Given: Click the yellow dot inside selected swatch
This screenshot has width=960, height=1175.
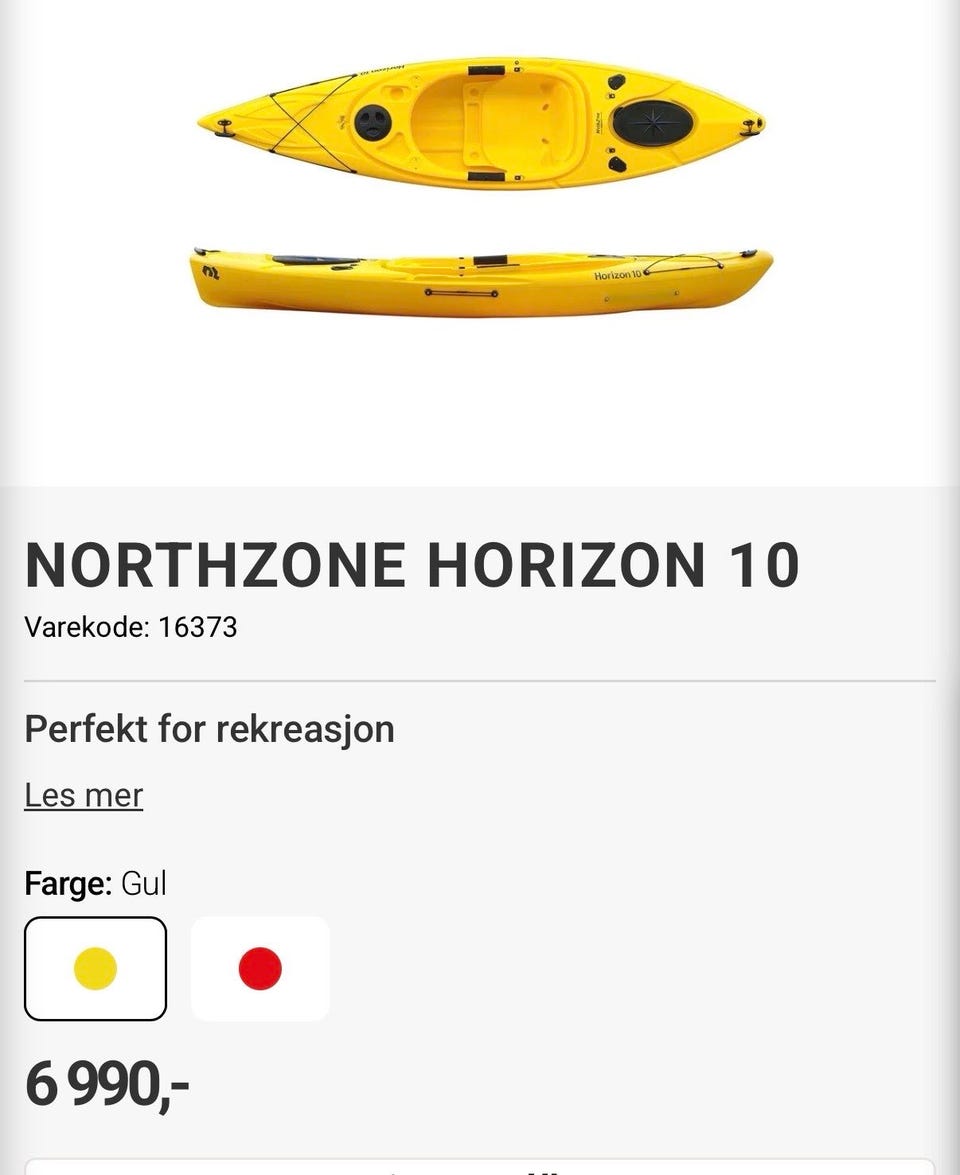Looking at the screenshot, I should (x=95, y=968).
